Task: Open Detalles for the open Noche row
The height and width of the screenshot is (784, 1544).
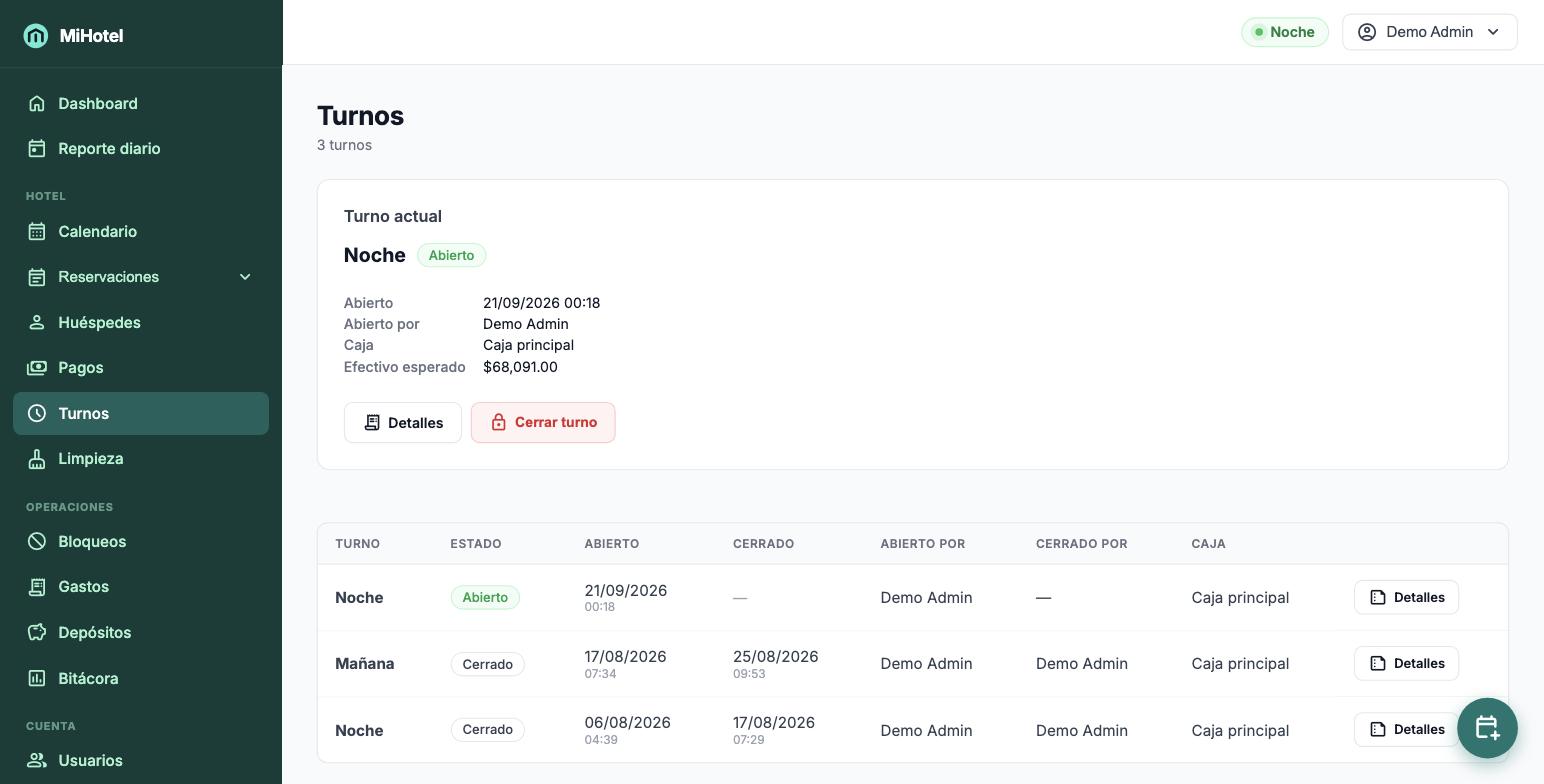Action: (1406, 598)
